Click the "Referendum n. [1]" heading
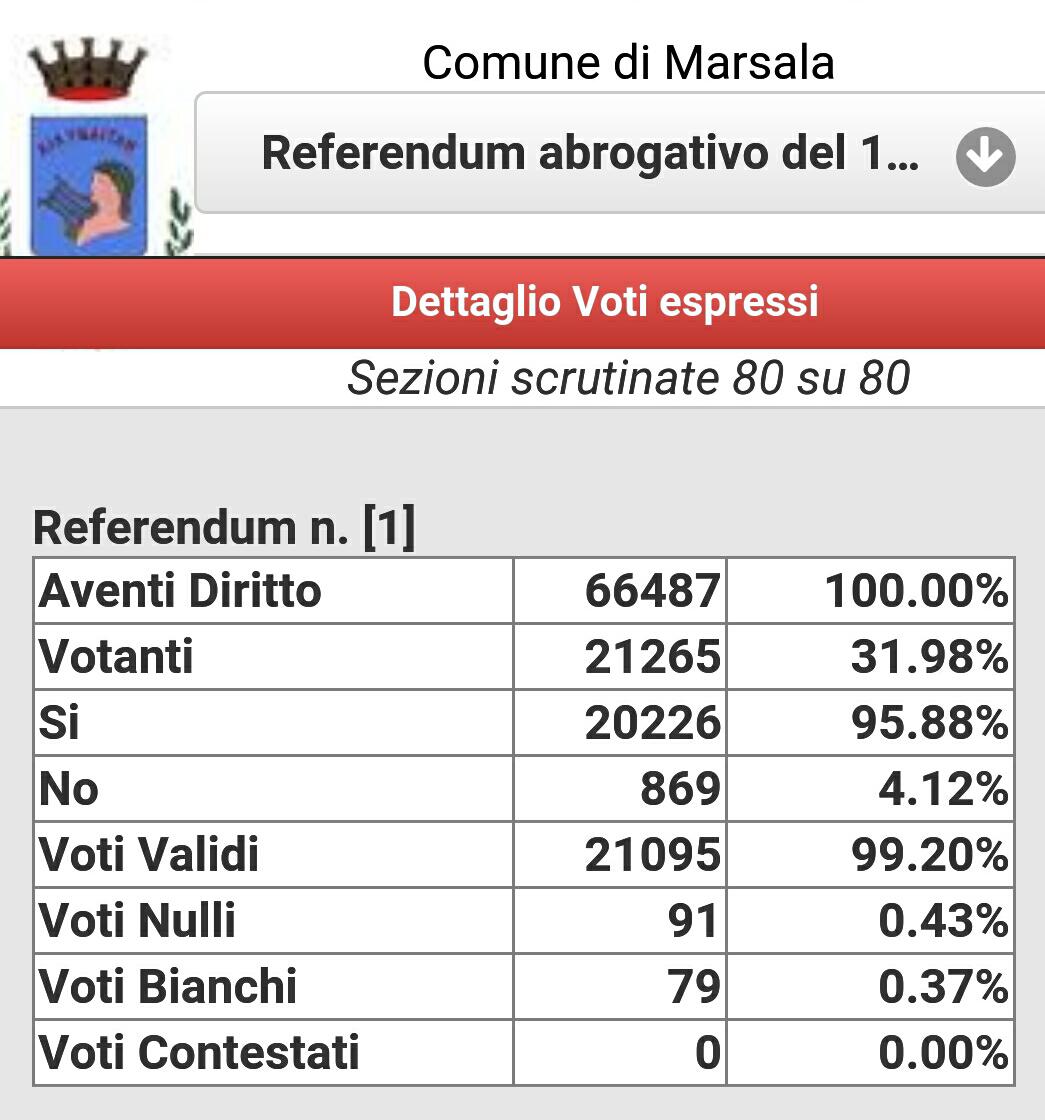This screenshot has height=1120, width=1045. 224,528
